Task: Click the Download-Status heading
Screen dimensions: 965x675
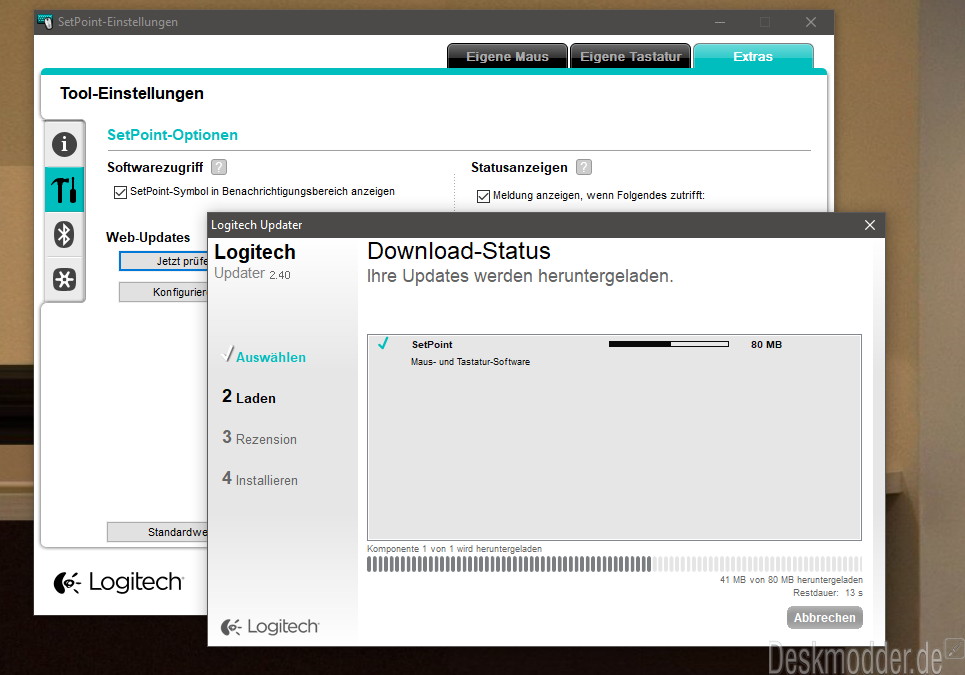Action: tap(459, 251)
